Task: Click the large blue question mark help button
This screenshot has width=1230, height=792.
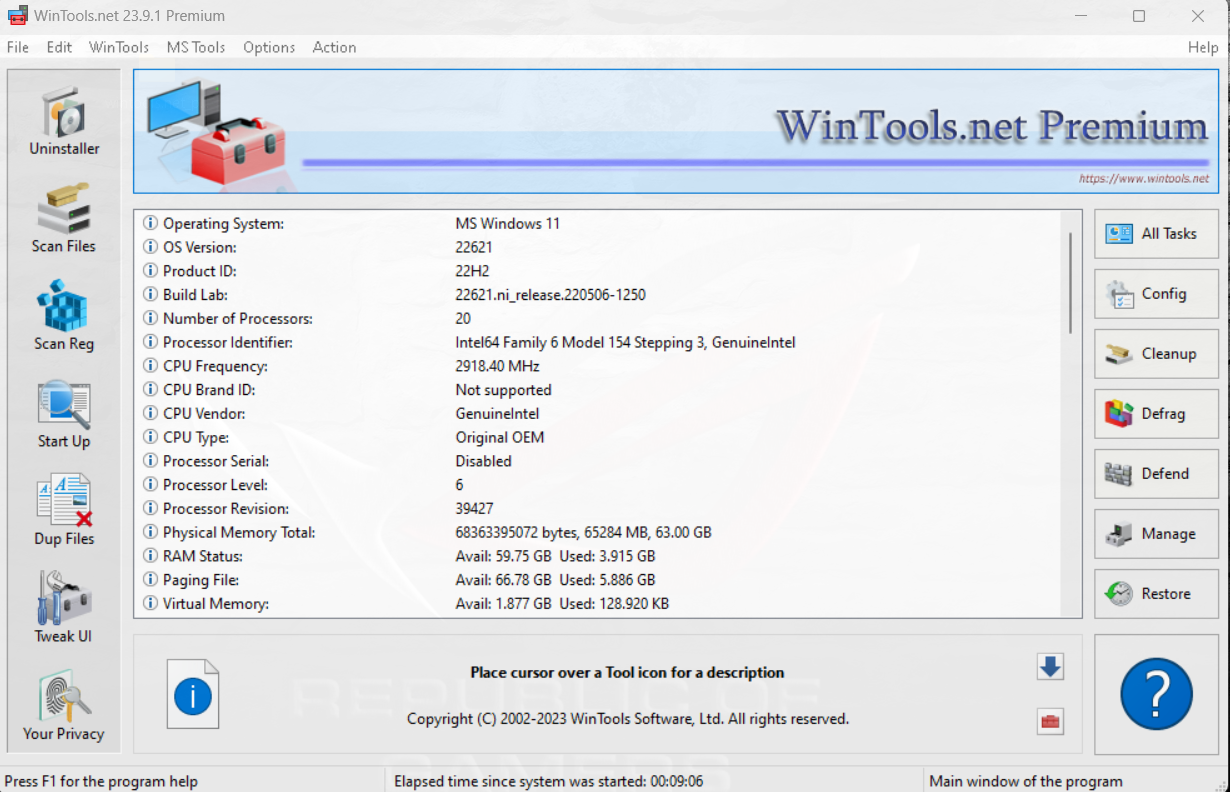Action: point(1156,694)
